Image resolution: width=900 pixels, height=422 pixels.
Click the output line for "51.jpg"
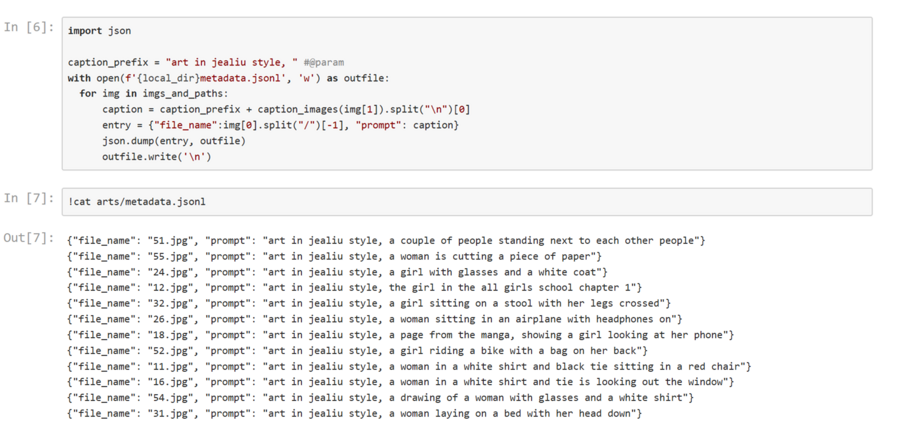(386, 240)
